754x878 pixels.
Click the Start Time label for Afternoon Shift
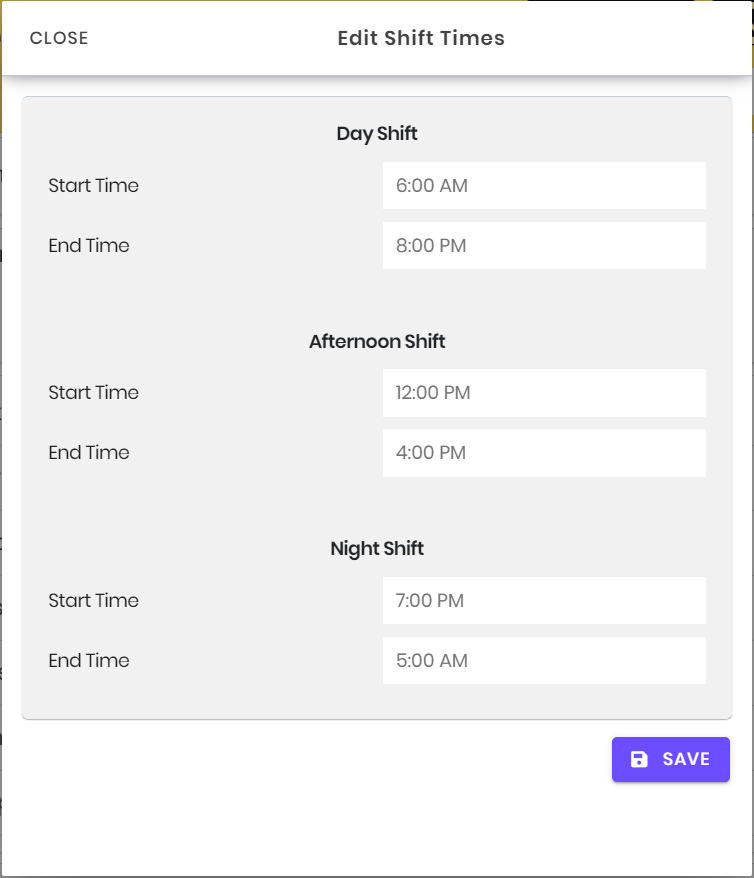click(94, 393)
